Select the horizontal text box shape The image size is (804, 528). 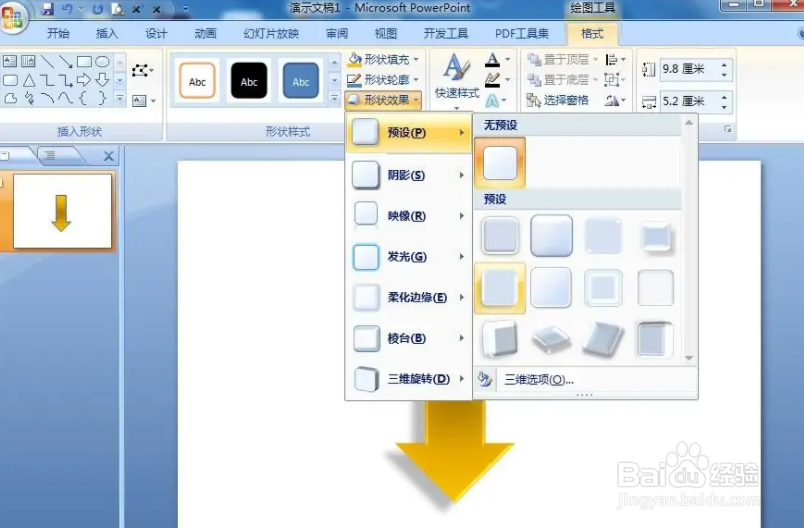[x=10, y=62]
